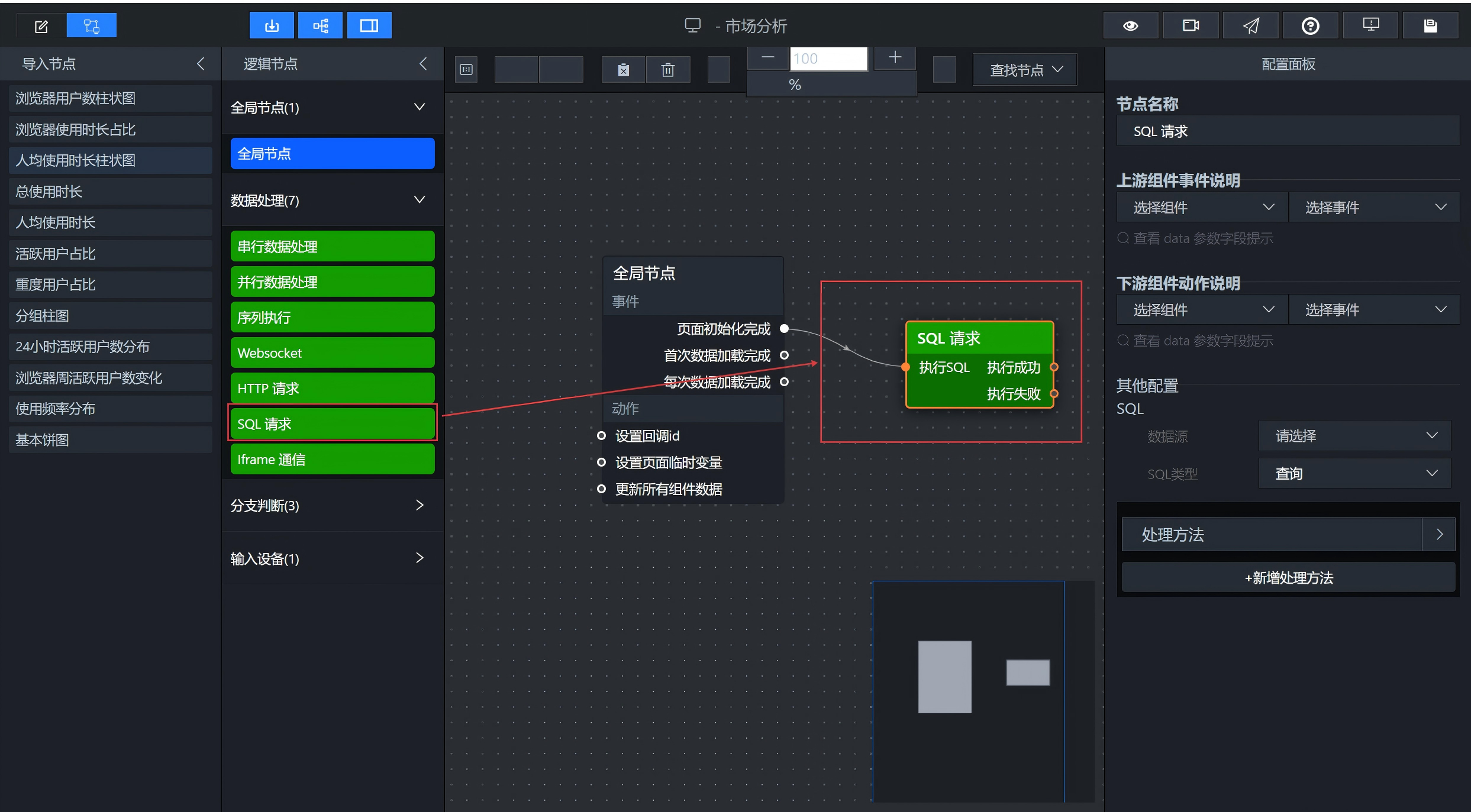Click the canvas fit-size icon

[466, 70]
